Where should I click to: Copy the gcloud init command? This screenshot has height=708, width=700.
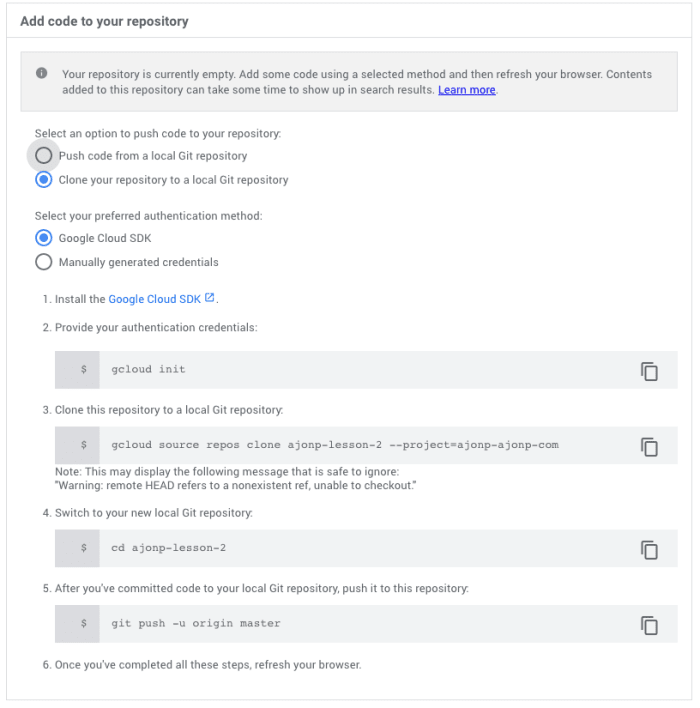[x=649, y=371]
